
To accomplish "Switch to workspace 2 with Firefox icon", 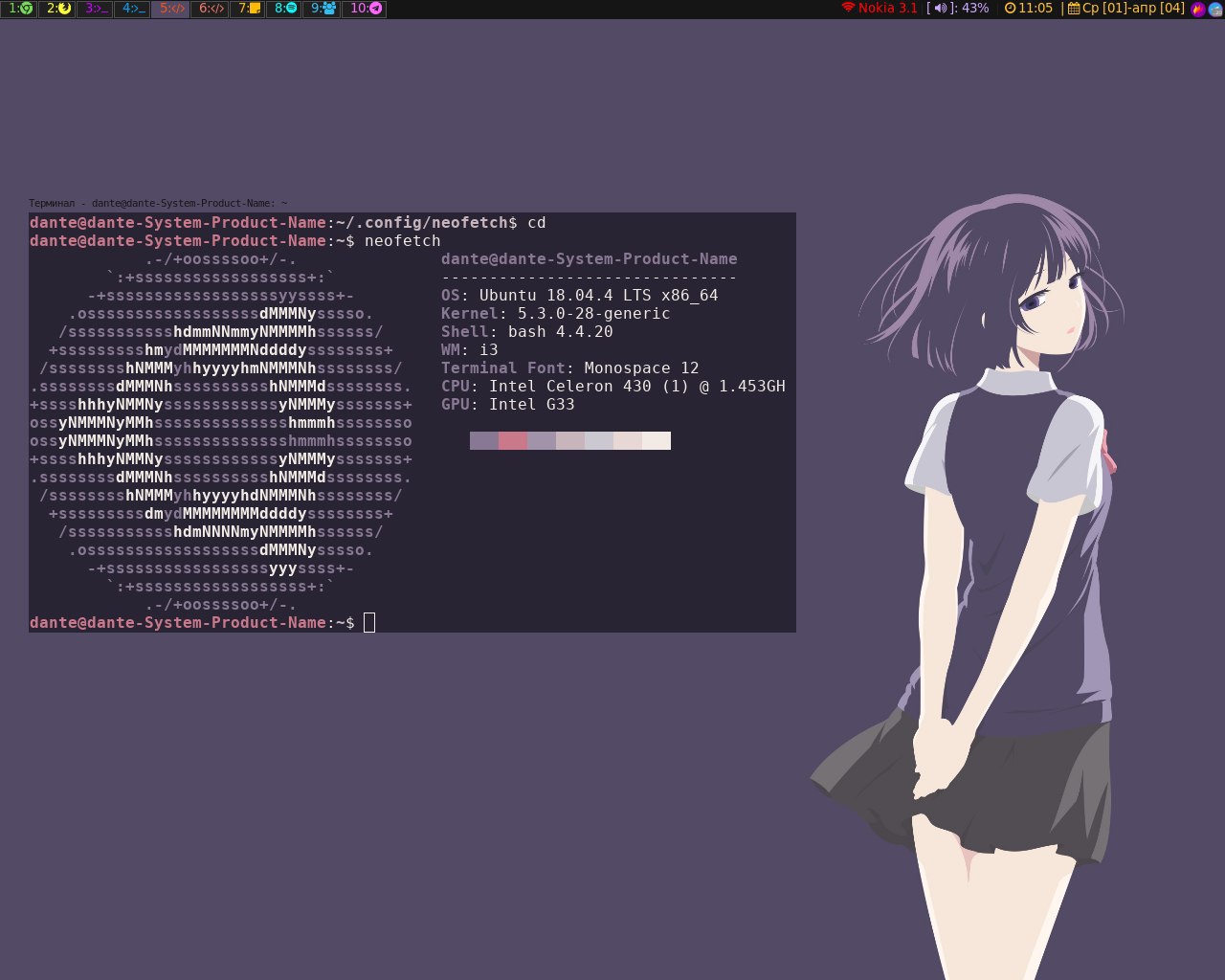I will [x=56, y=9].
